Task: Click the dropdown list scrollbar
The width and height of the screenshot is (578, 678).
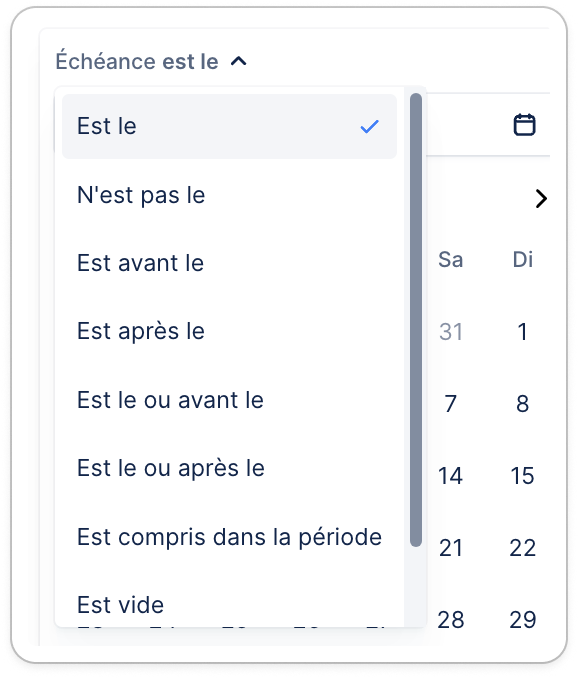Action: (x=416, y=320)
